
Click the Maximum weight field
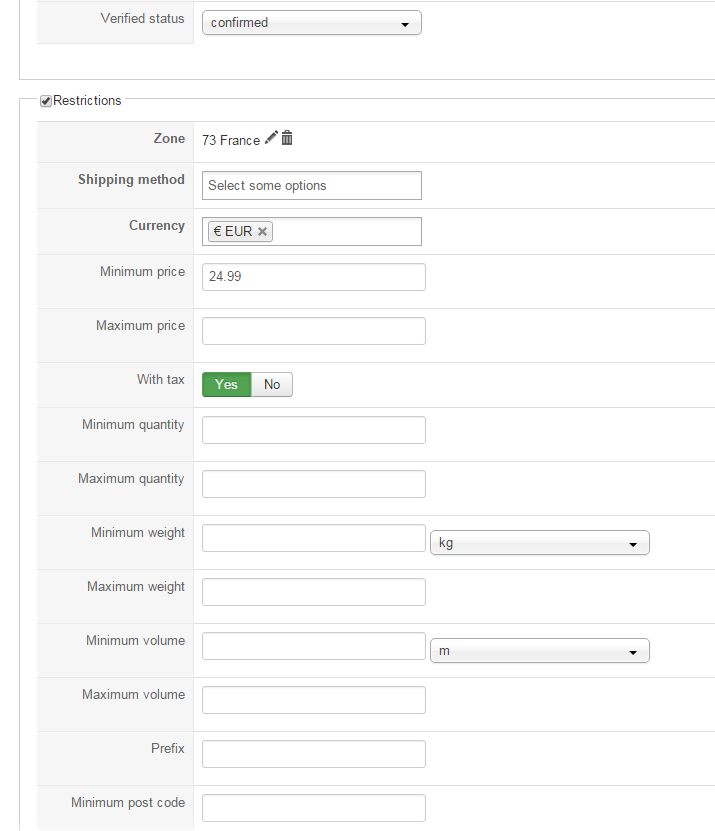click(313, 592)
